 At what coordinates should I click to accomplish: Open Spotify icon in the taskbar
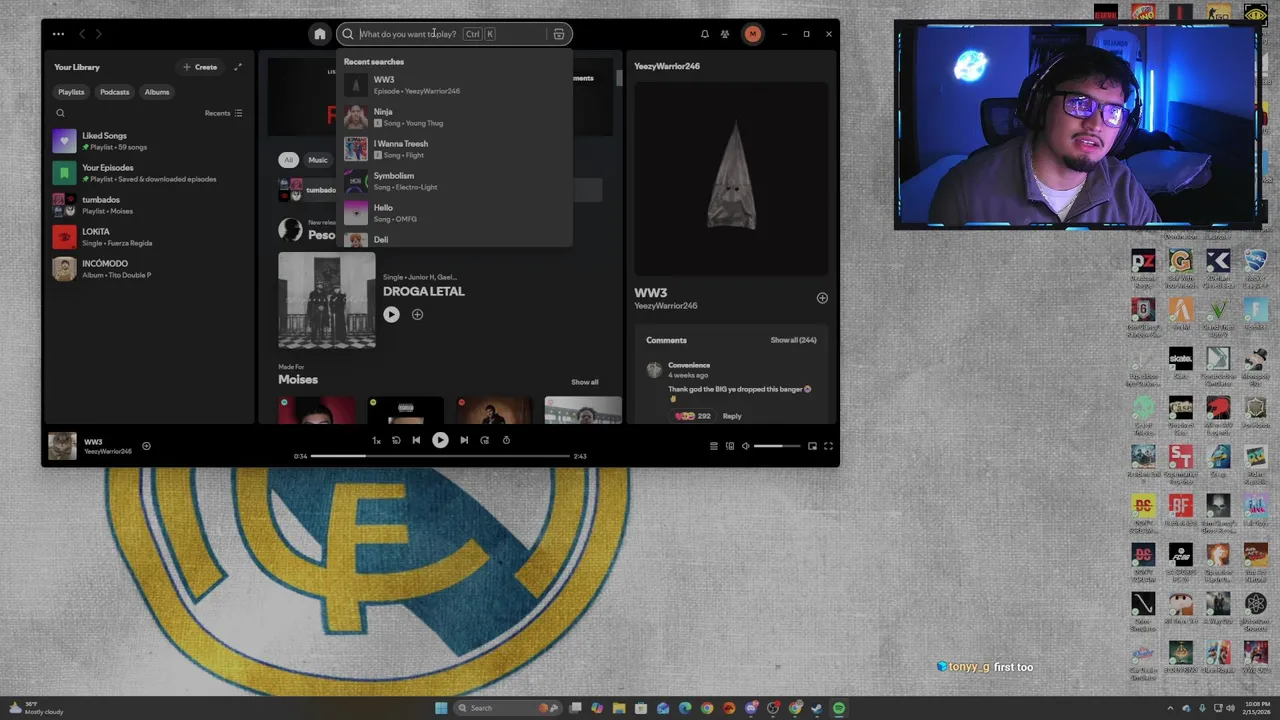pyautogui.click(x=839, y=708)
